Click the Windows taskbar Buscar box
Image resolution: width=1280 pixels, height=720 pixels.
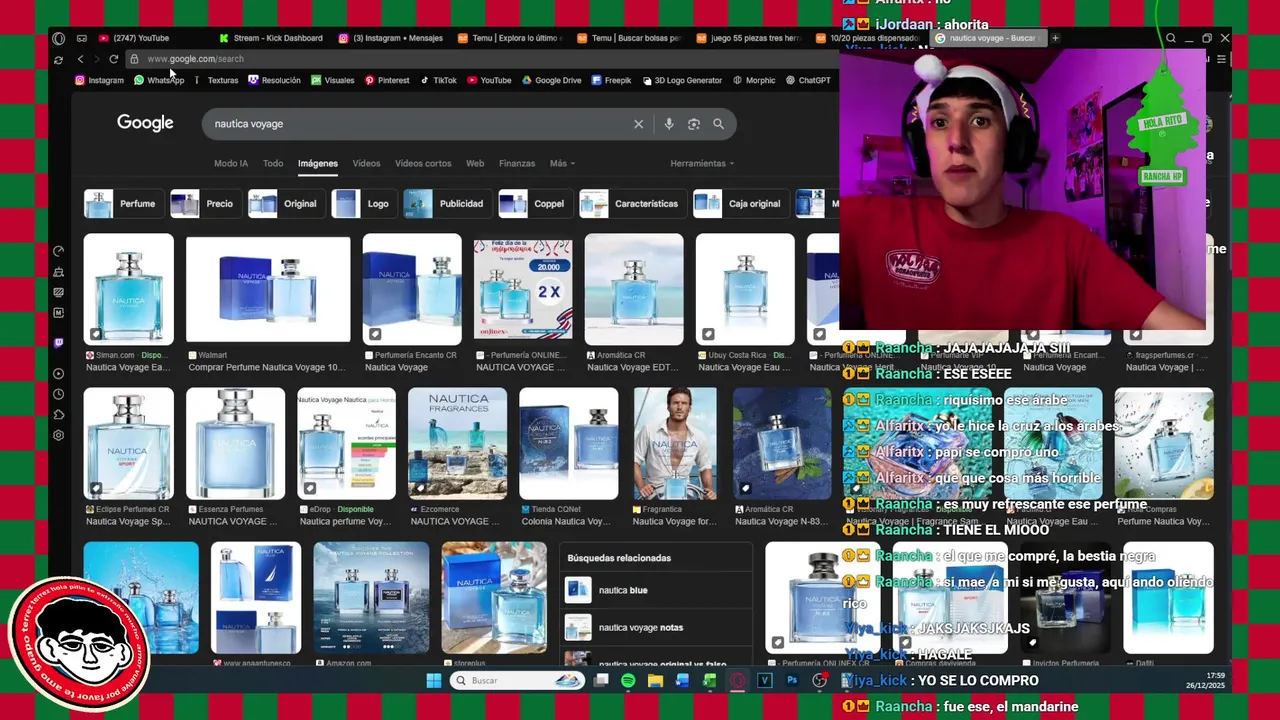[516, 681]
